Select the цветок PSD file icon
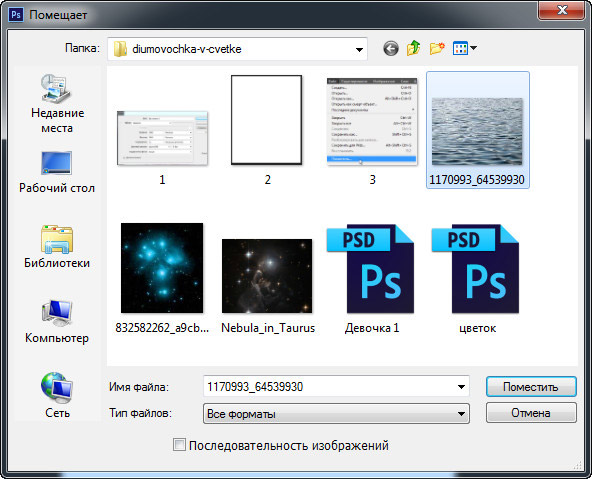The image size is (592, 479). tap(476, 269)
